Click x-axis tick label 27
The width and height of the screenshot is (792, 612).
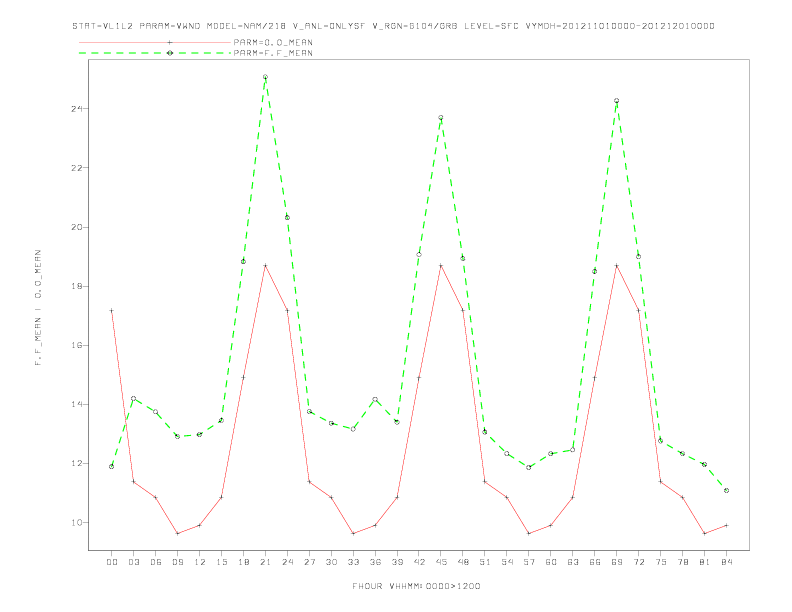tap(309, 562)
